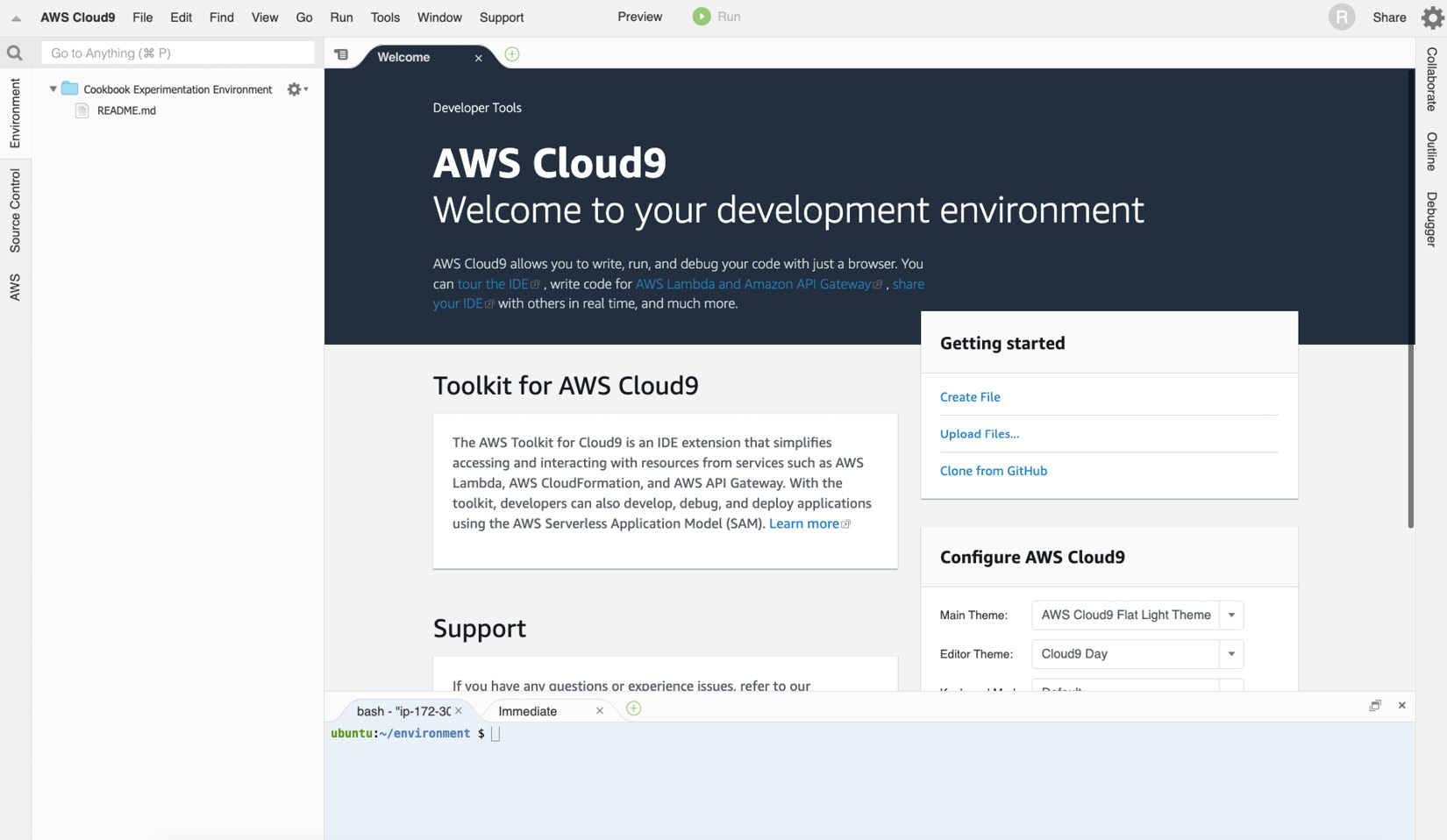Click the green Run play icon
Screen dimensions: 1447x840
(702, 17)
